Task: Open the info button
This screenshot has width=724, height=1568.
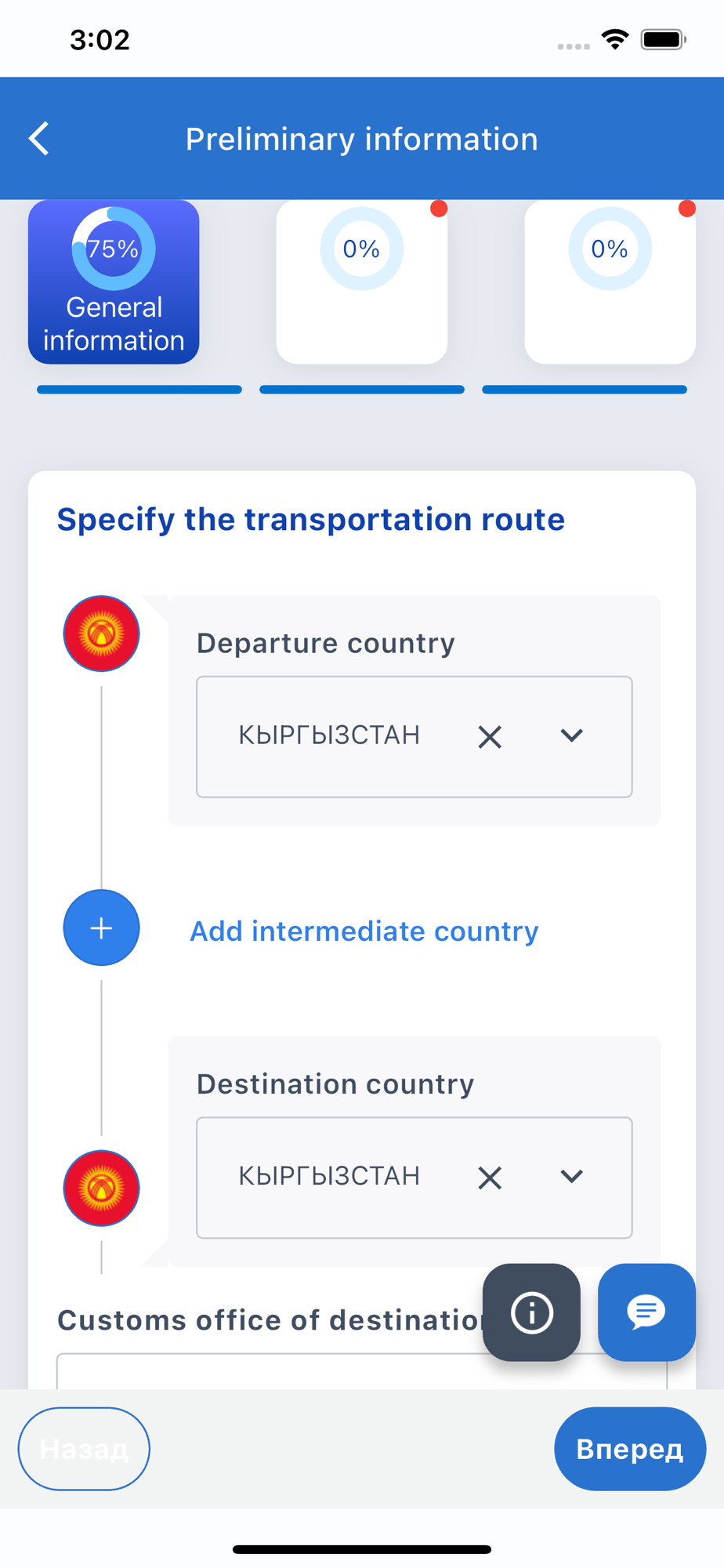Action: click(x=531, y=1312)
